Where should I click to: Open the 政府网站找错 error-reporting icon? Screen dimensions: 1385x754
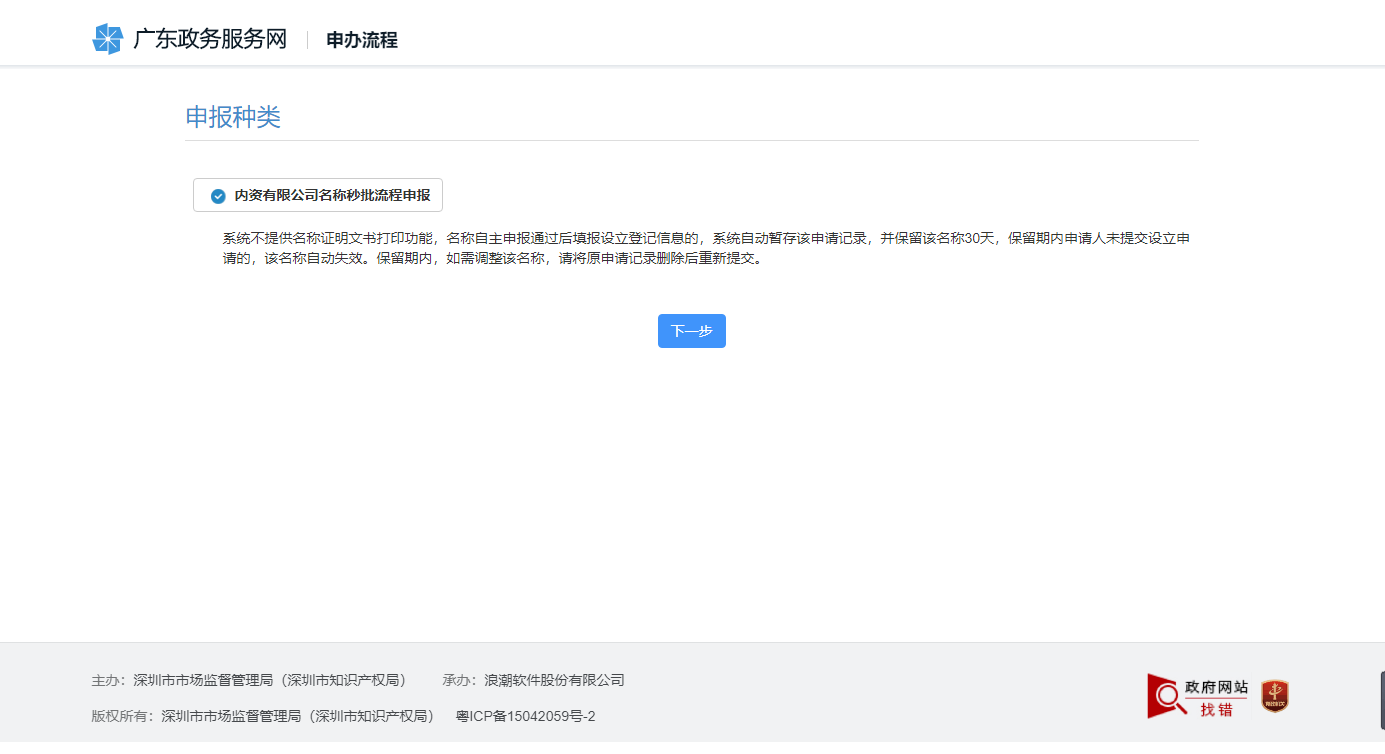[x=1198, y=695]
